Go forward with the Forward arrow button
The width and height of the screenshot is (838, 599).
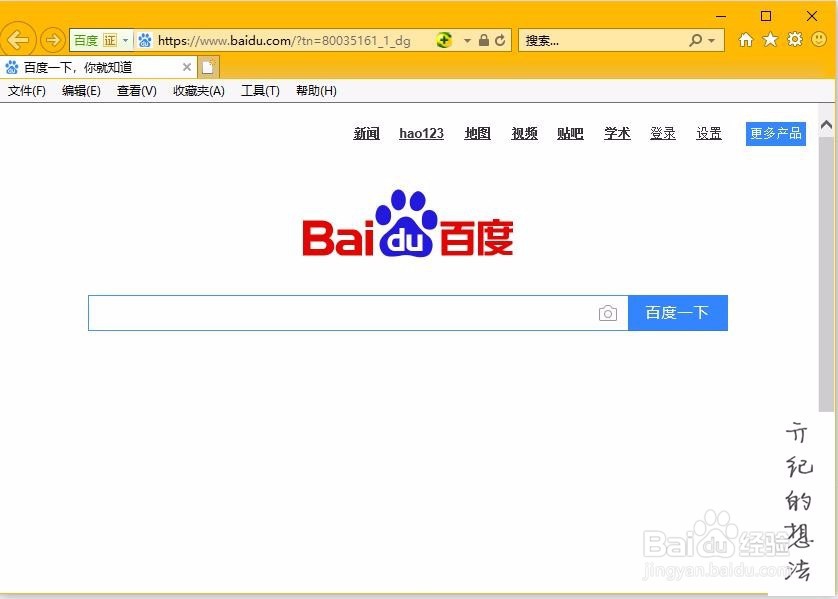(x=52, y=40)
